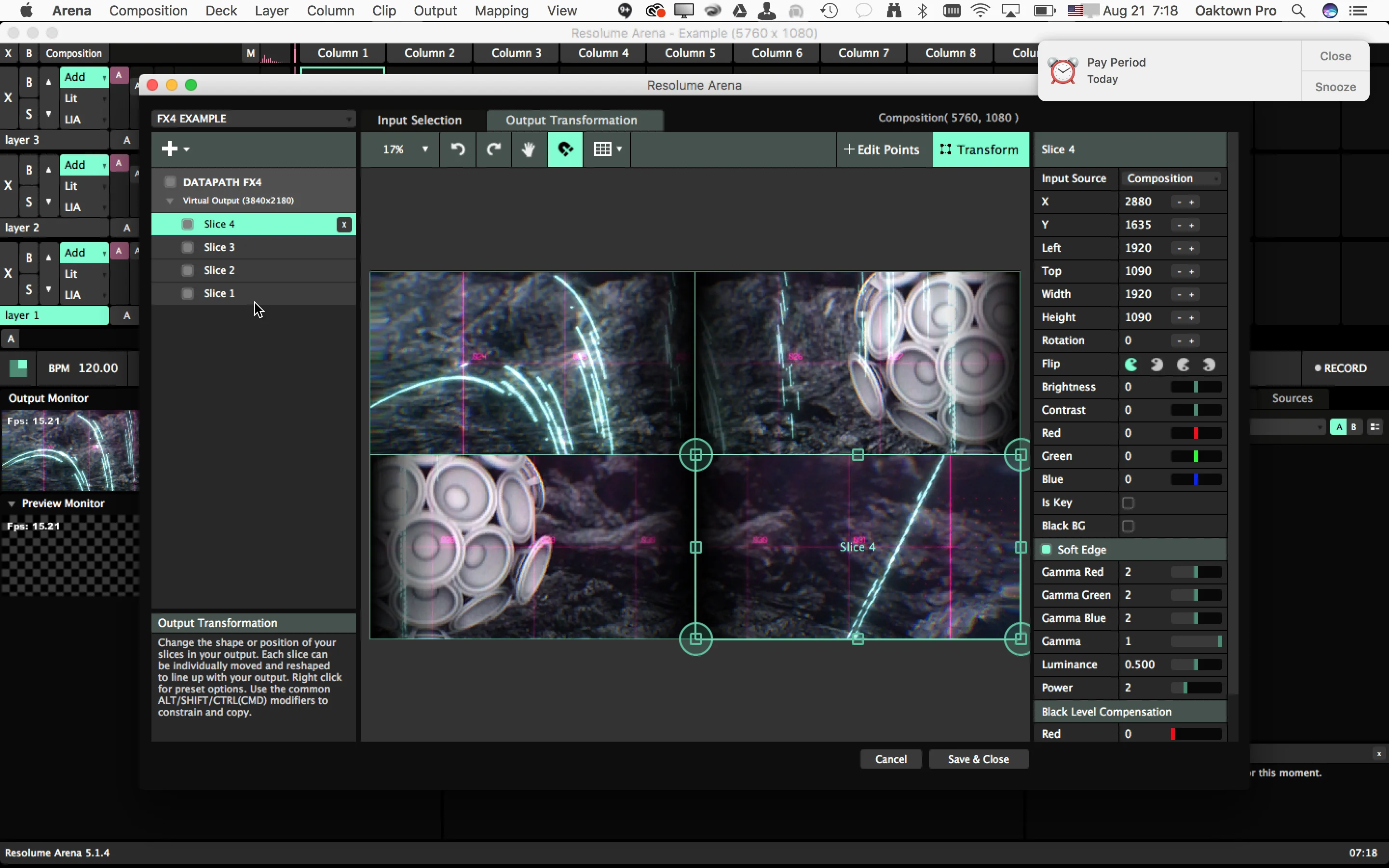
Task: Open the Deck menu
Action: (221, 10)
